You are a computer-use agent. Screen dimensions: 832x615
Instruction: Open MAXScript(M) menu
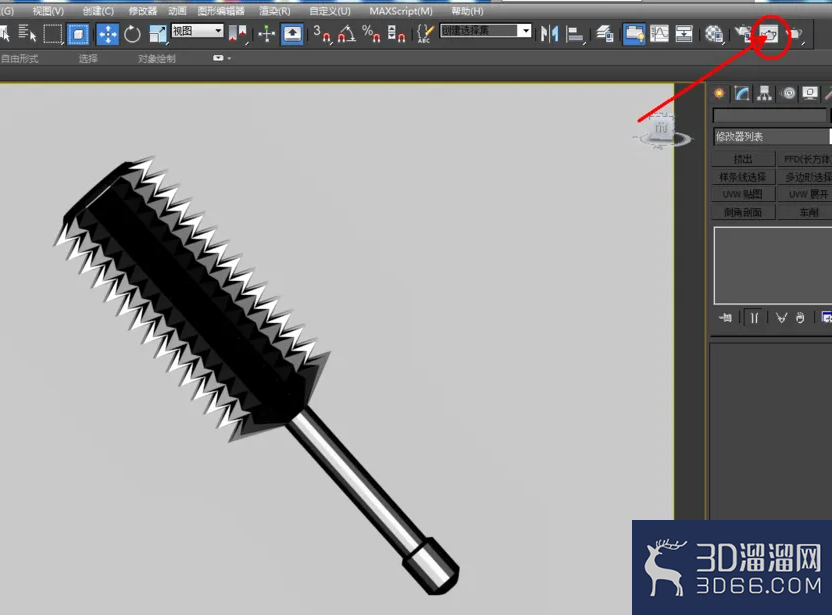(x=401, y=11)
